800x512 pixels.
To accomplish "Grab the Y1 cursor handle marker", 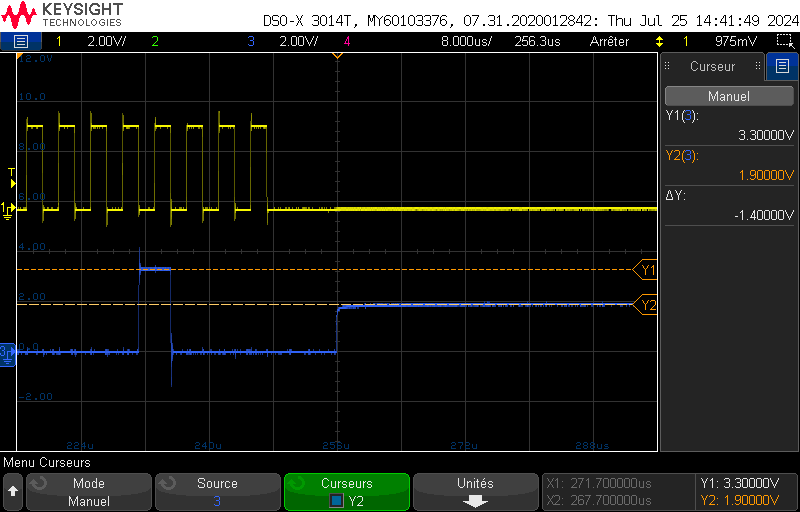I will tap(644, 270).
